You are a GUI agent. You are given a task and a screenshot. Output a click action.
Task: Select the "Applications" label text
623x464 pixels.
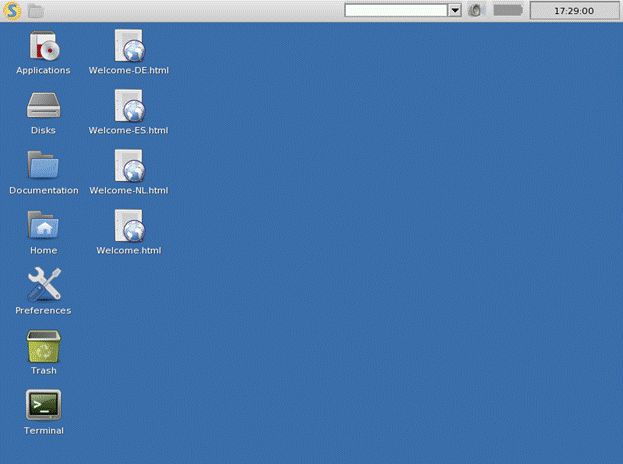tap(43, 70)
